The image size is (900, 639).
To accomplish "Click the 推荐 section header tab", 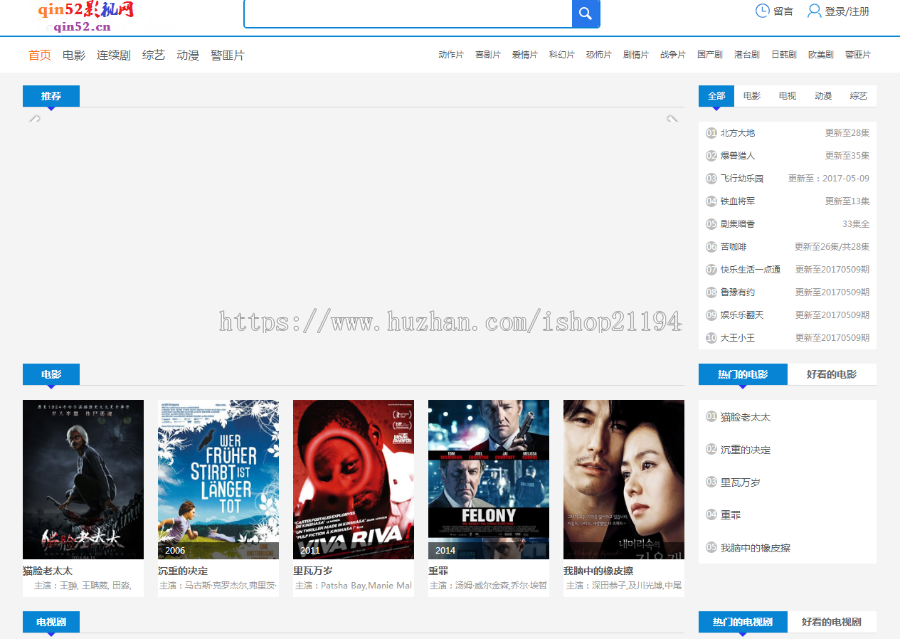I will pyautogui.click(x=51, y=96).
